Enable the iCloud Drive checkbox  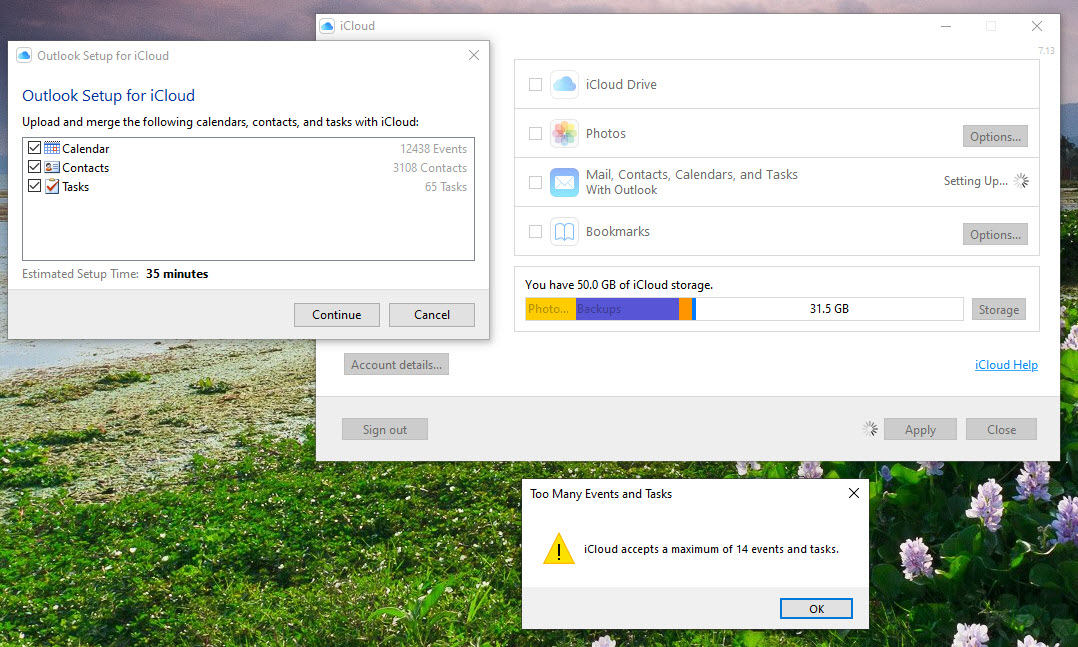536,85
